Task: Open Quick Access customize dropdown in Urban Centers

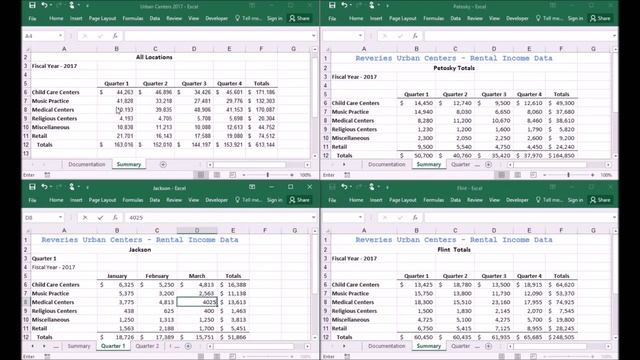Action: (87, 6)
